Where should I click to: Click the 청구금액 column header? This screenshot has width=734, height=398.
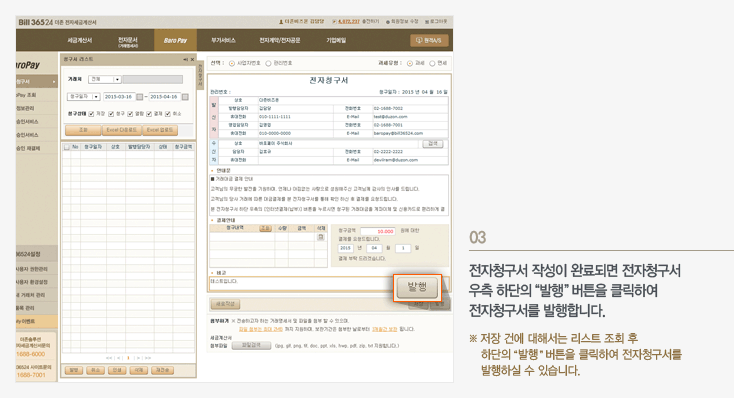point(184,147)
